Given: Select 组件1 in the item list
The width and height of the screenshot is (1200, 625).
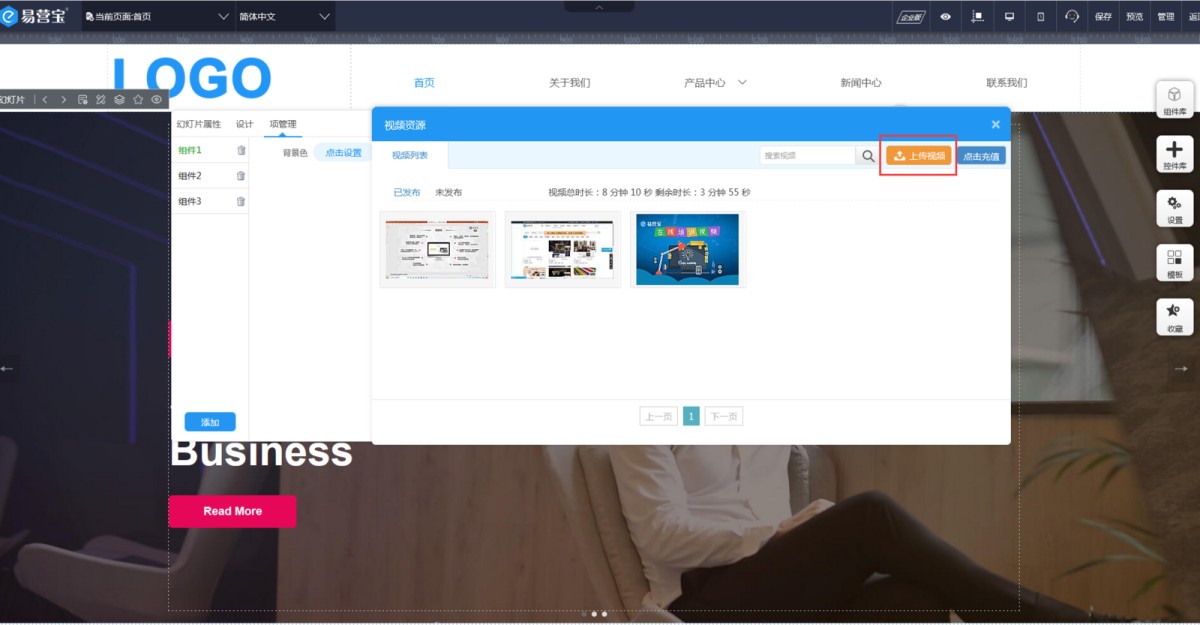Looking at the screenshot, I should pos(190,150).
